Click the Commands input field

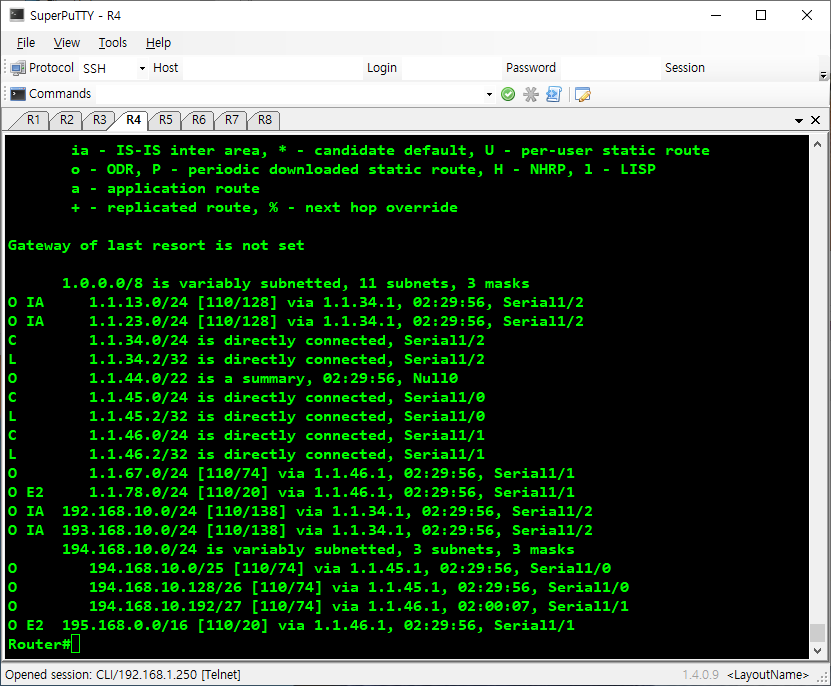coord(290,94)
